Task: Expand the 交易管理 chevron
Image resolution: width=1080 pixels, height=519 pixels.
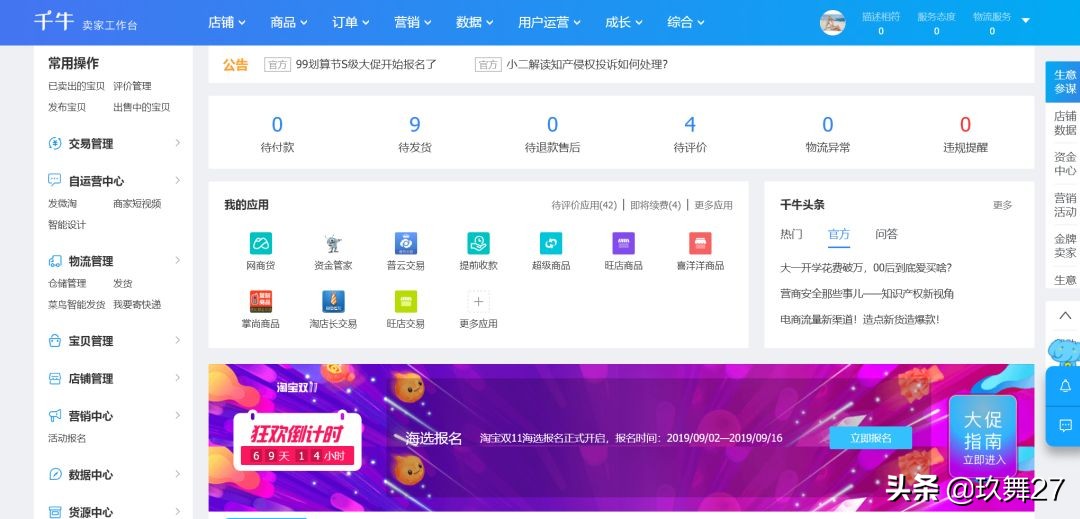Action: [178, 142]
